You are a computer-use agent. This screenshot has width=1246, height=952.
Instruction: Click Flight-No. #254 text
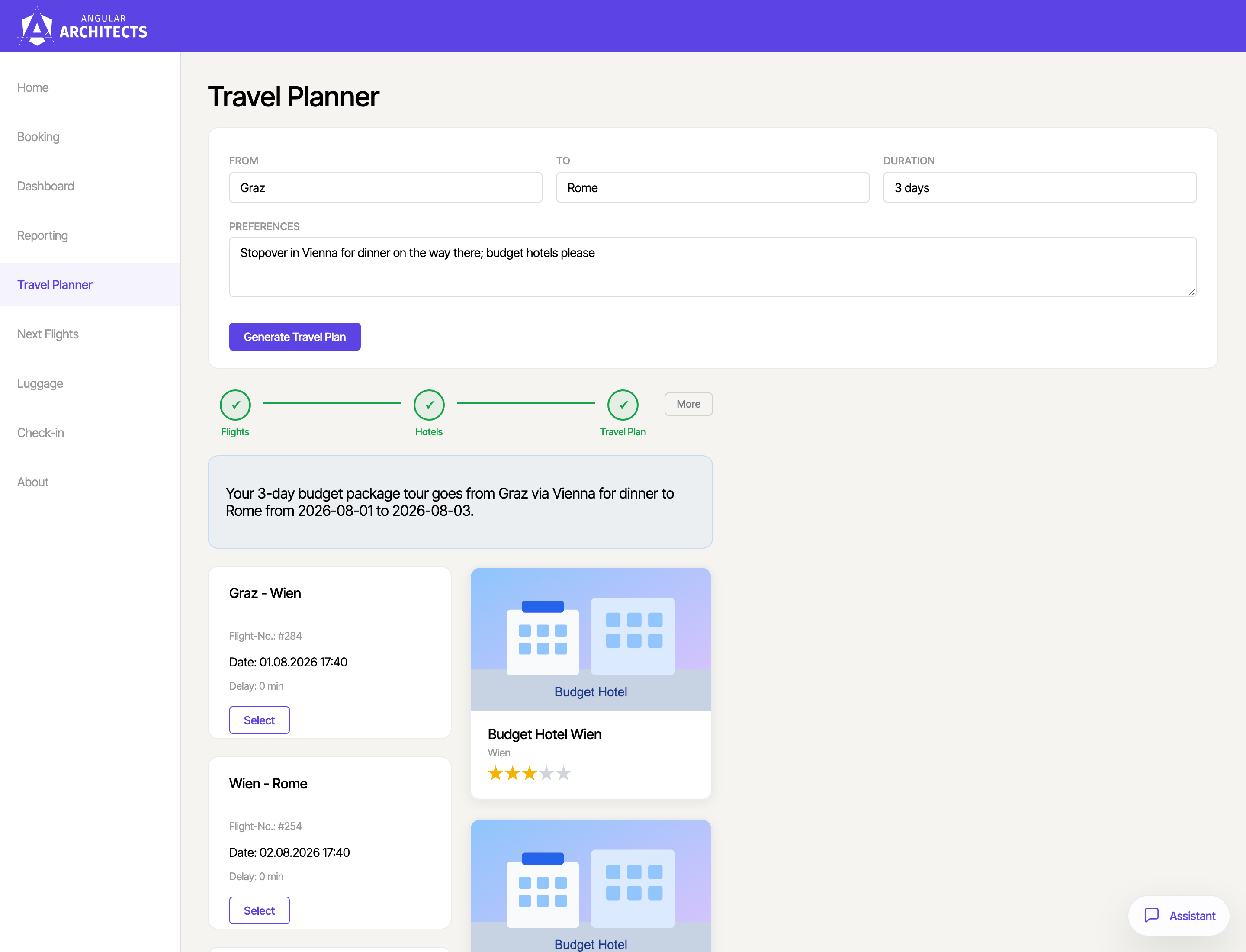tap(265, 826)
